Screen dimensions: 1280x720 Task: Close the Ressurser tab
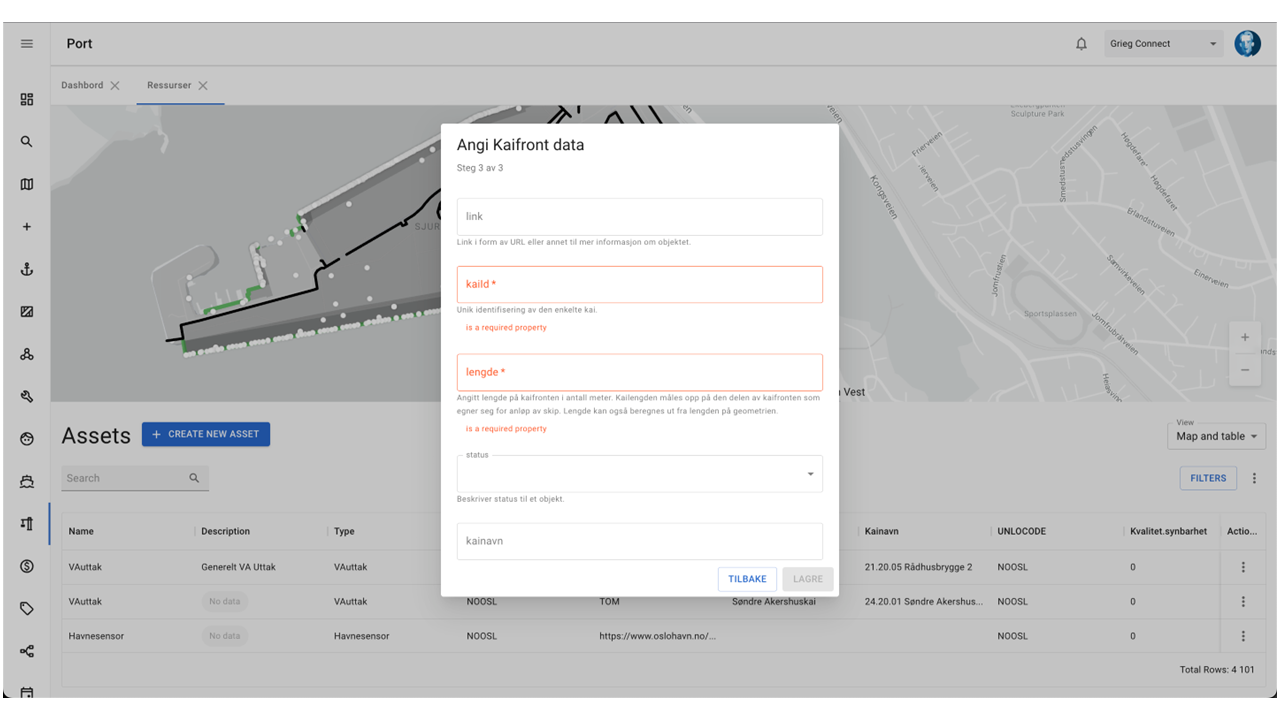(x=203, y=86)
